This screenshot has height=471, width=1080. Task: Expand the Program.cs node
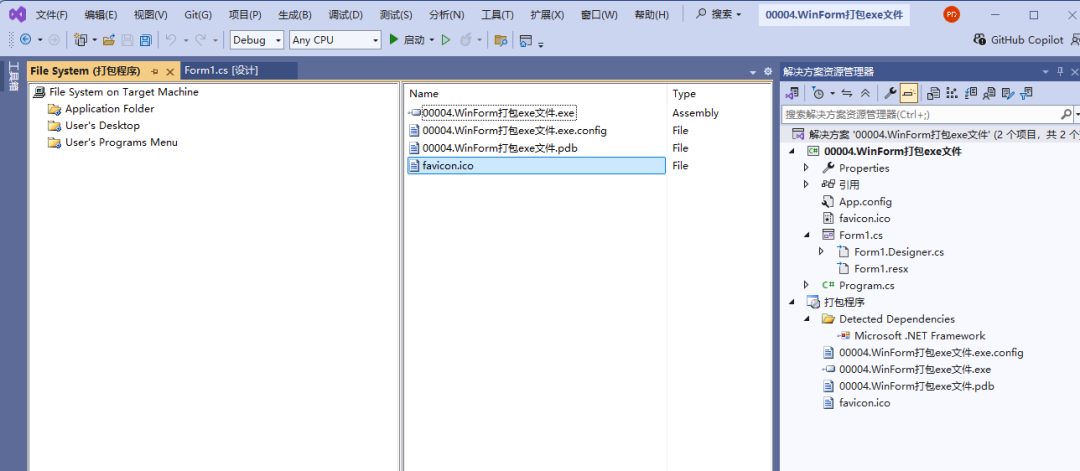coord(807,285)
